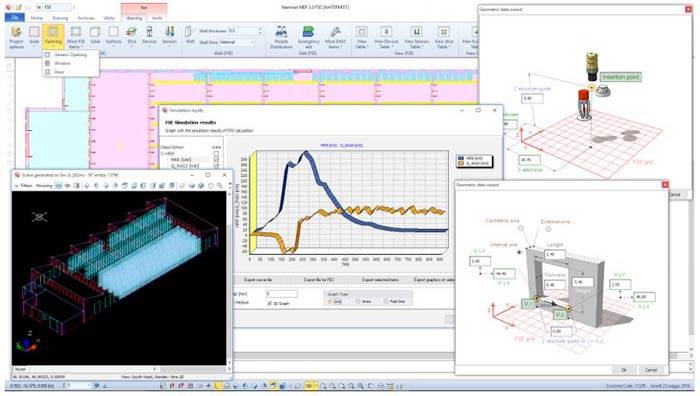
Task: Click the XYZ axis gizmo in 3D scene
Action: coord(27,342)
